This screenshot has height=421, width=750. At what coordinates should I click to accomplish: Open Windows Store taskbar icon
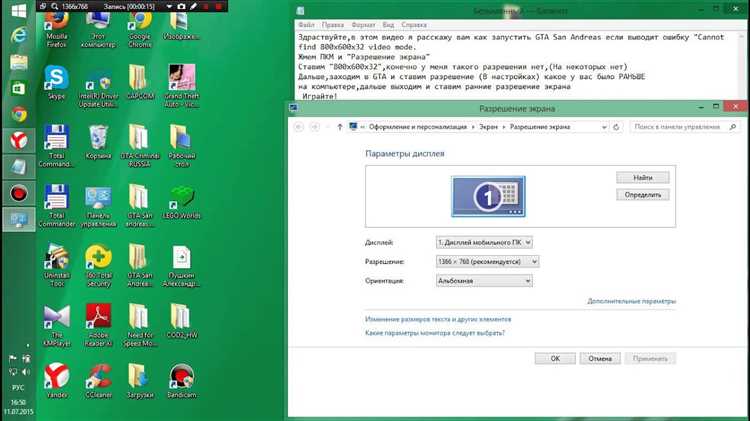tap(18, 88)
